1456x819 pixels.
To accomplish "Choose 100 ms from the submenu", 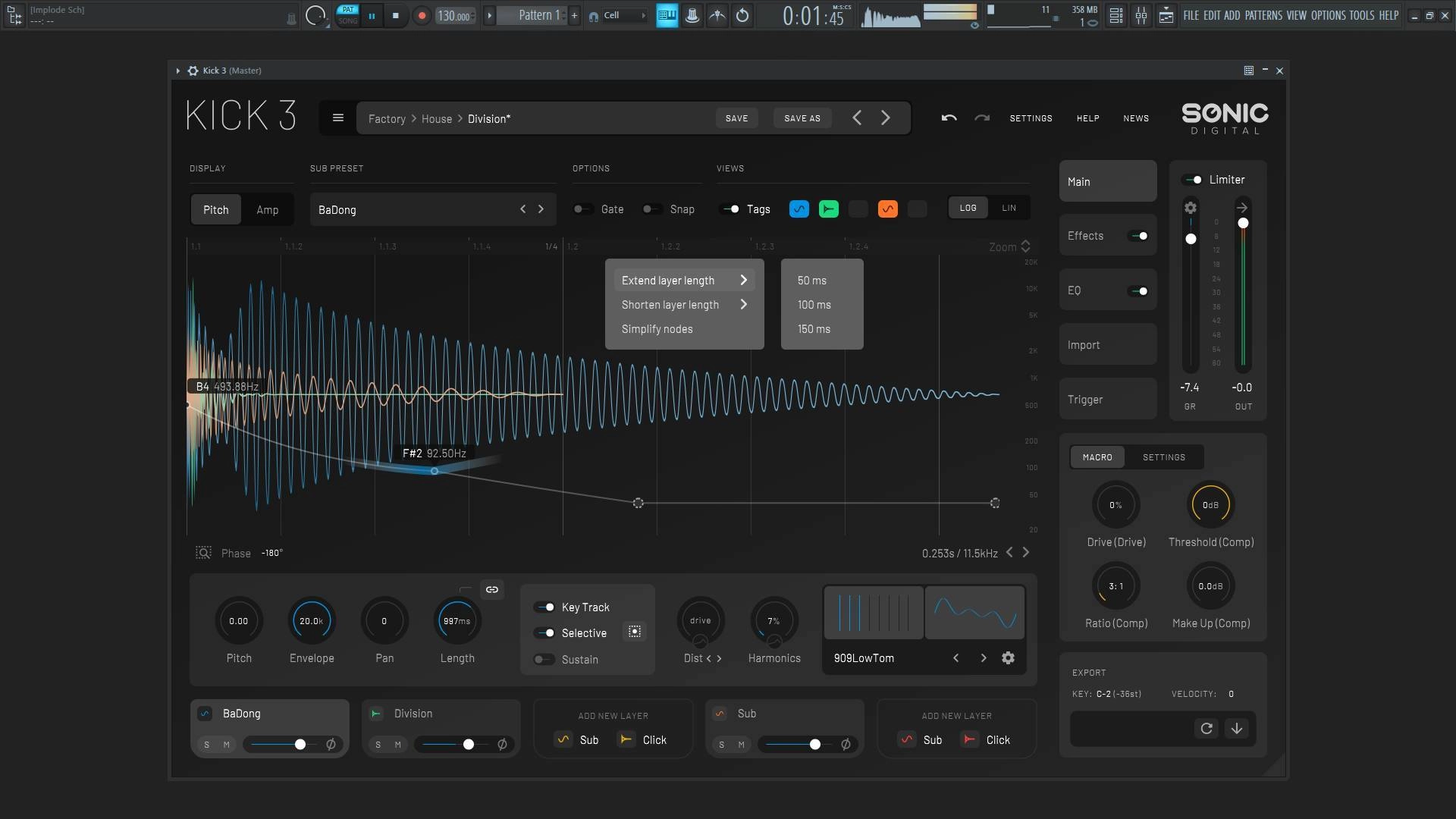I will coord(822,304).
